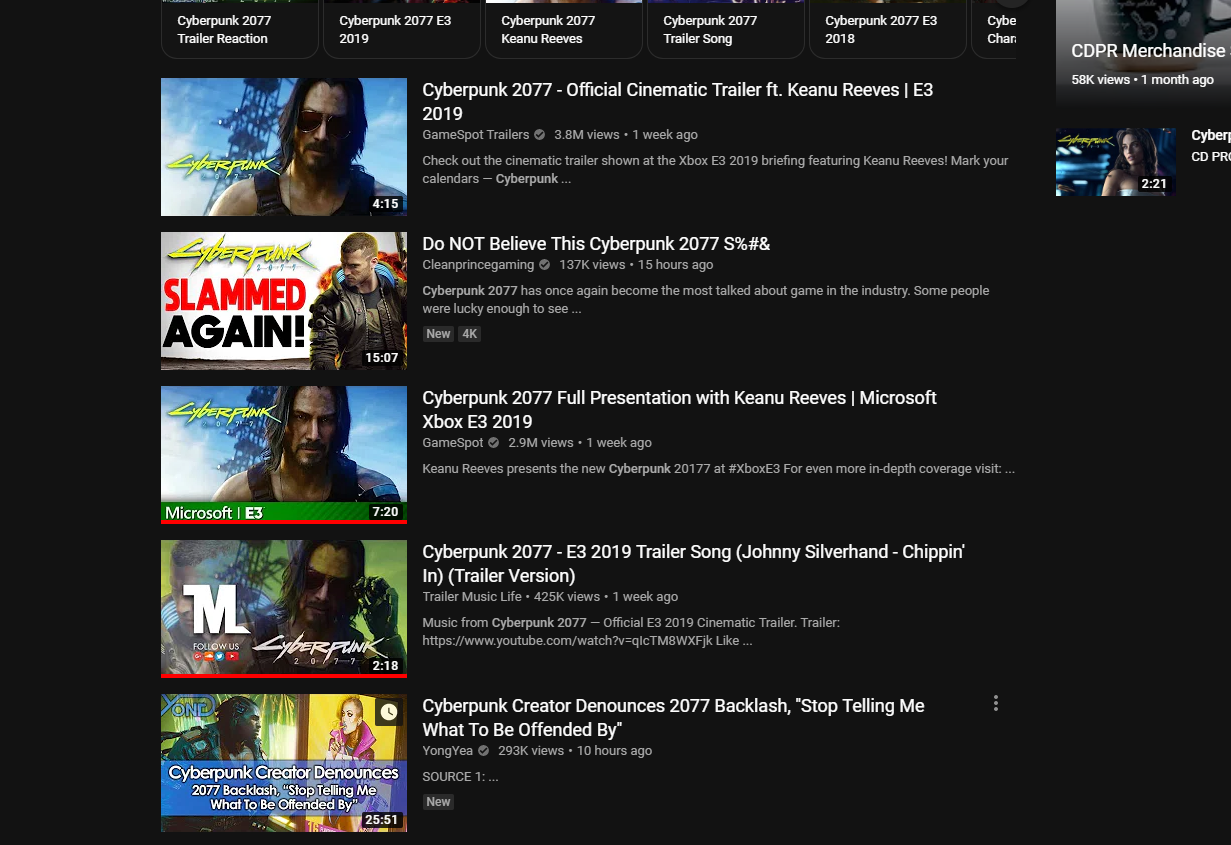Click the 4K badge on the Cleanprincegaming video

click(469, 334)
